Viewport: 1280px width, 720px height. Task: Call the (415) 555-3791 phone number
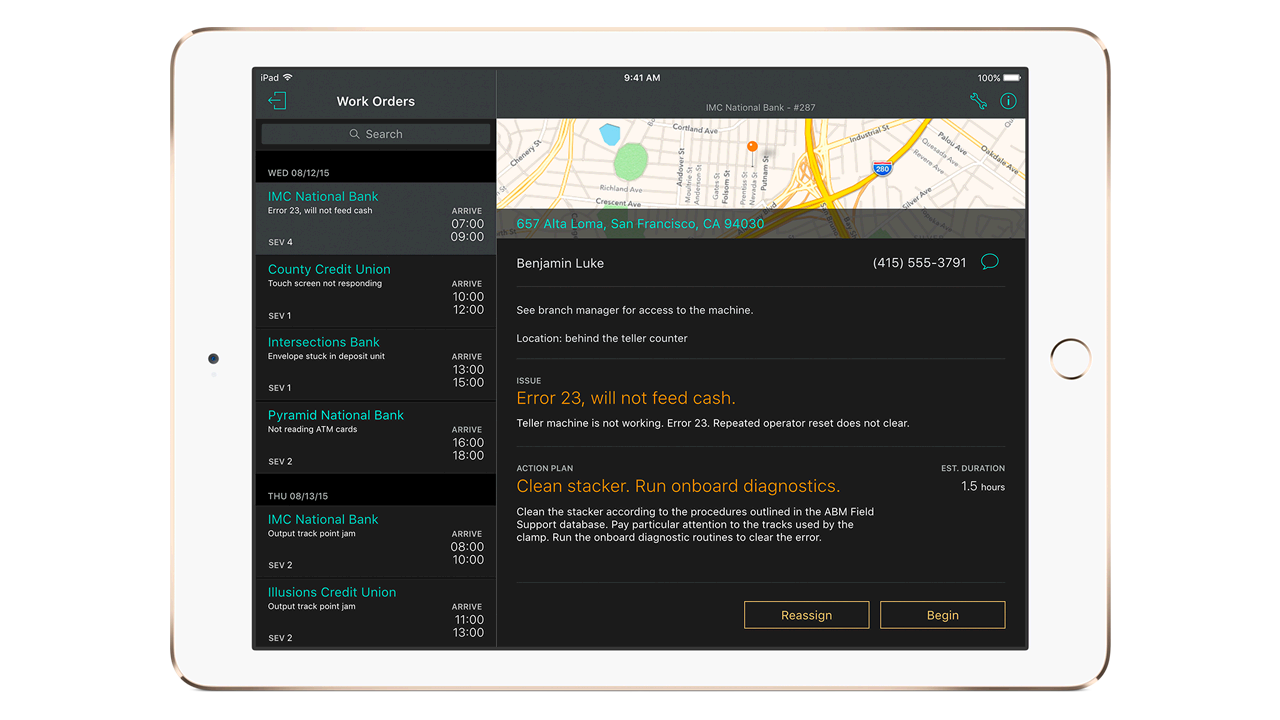[919, 263]
